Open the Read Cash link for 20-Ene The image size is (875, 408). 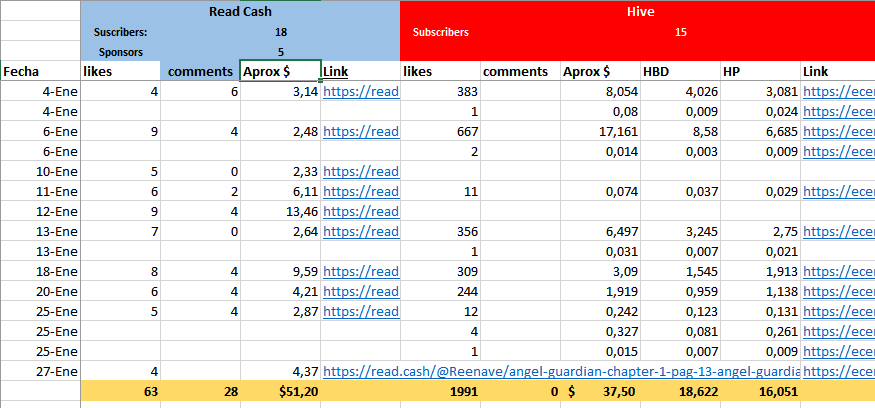pyautogui.click(x=361, y=291)
